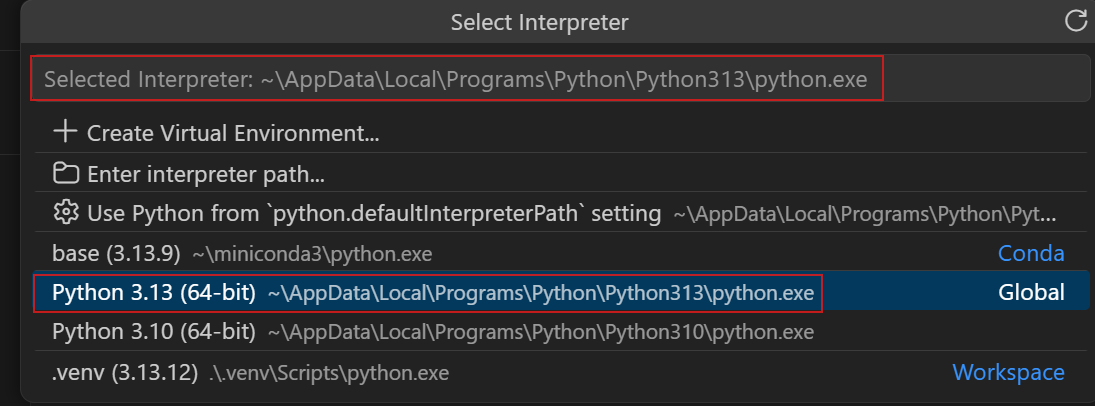Viewport: 1095px width, 406px height.
Task: Click the folder icon for Enter interpreter path
Action: [x=66, y=174]
